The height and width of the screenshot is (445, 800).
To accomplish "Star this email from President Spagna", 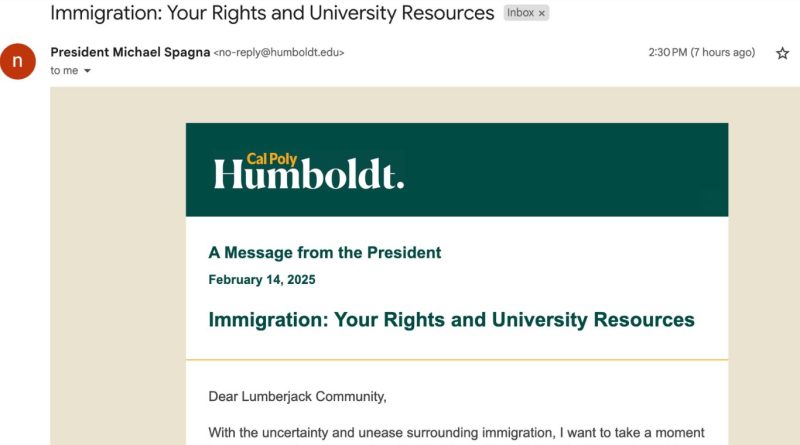I will 782,53.
